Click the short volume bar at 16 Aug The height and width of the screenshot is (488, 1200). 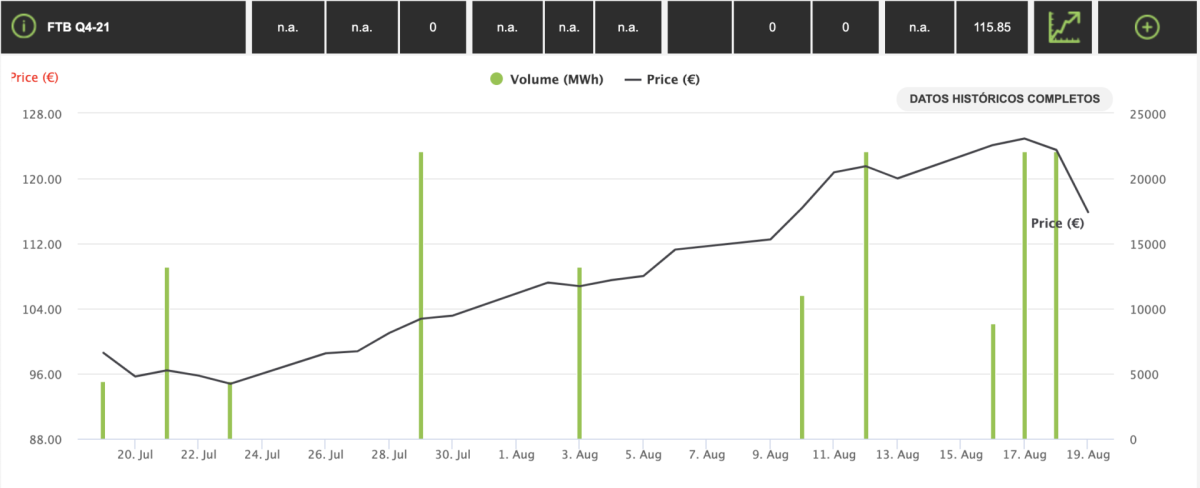(x=993, y=381)
